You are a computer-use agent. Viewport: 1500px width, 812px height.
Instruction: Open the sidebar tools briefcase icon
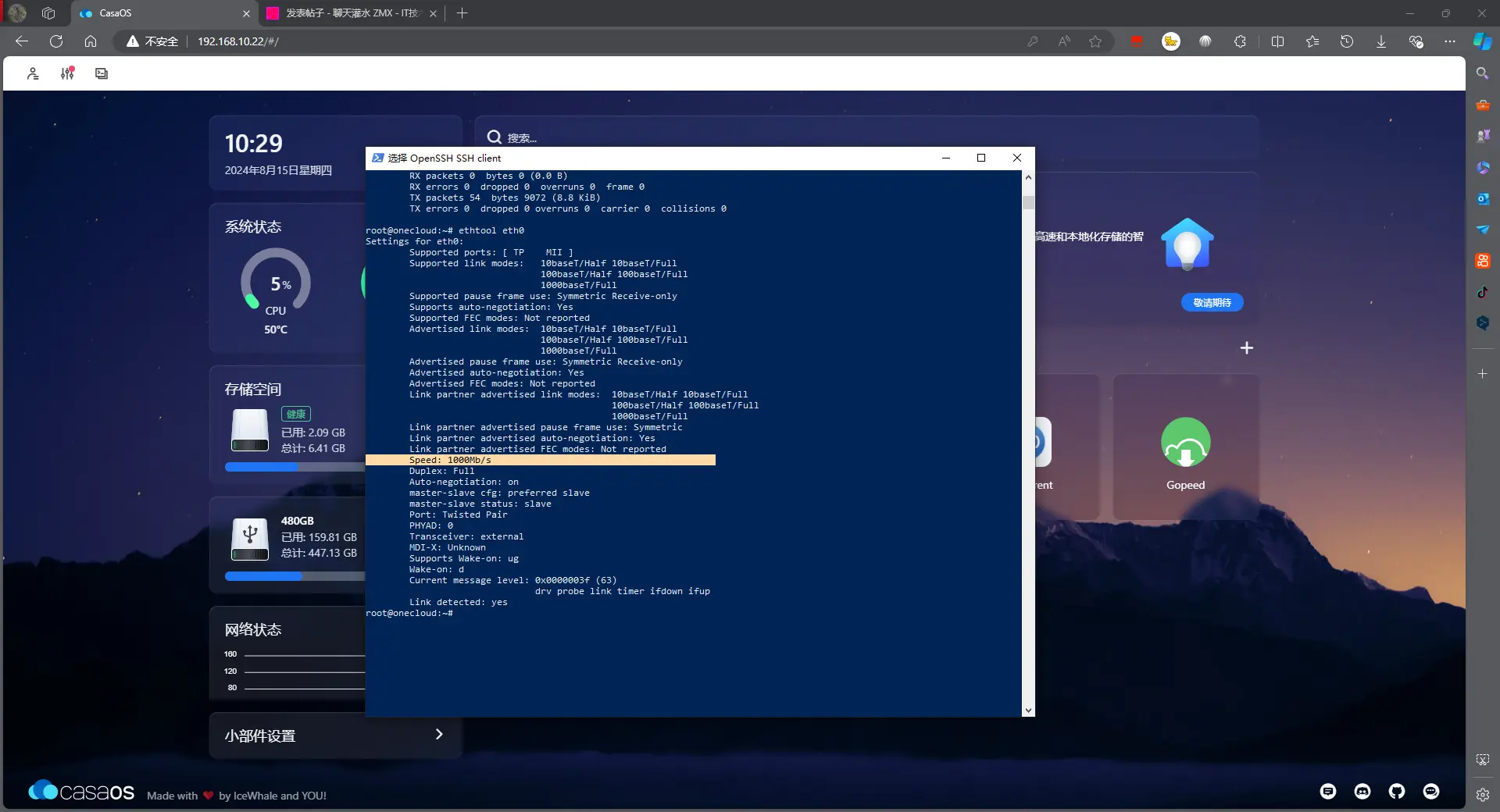(x=1482, y=105)
